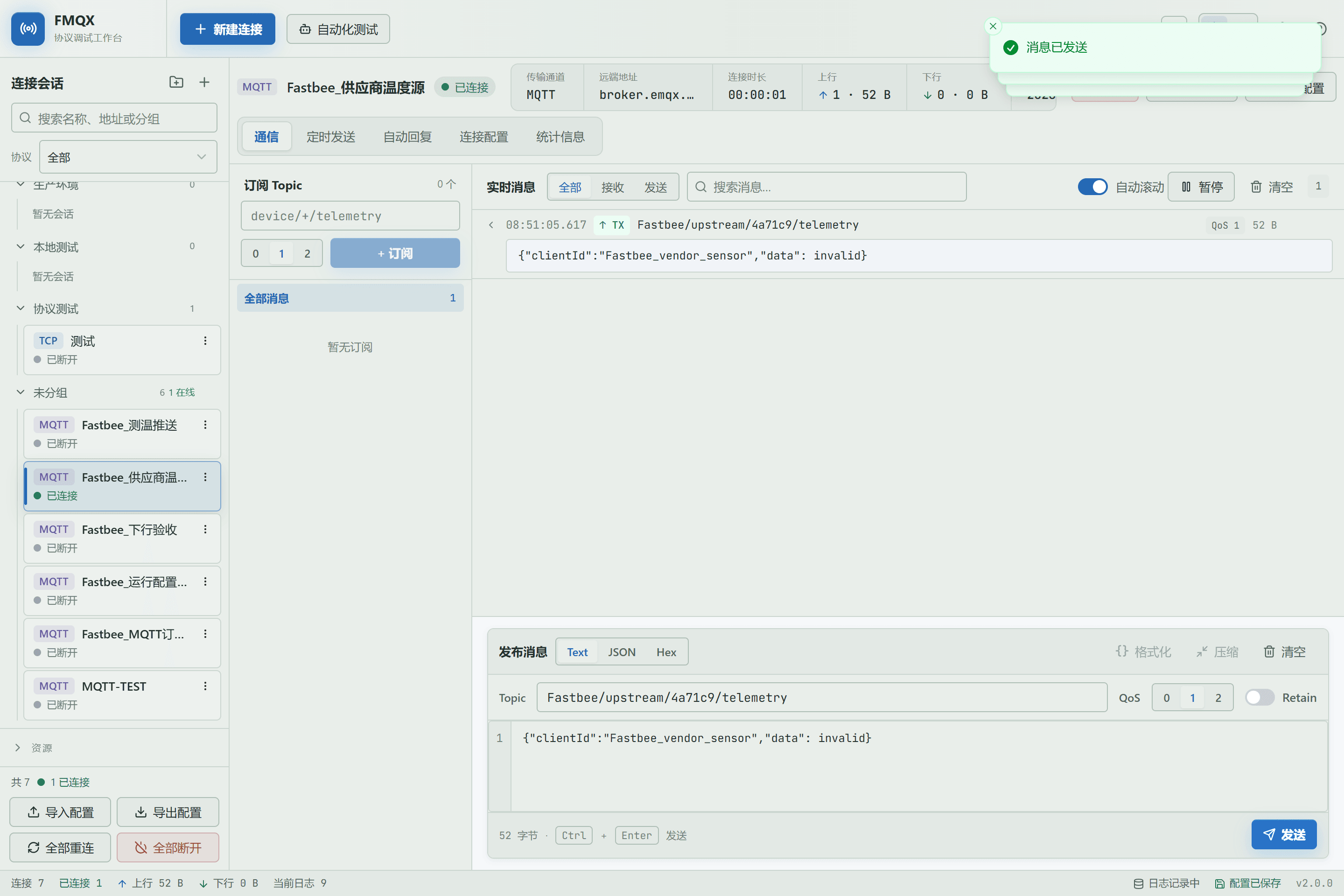Switch to the 自动回复 tab
This screenshot has height=896, width=1344.
407,137
